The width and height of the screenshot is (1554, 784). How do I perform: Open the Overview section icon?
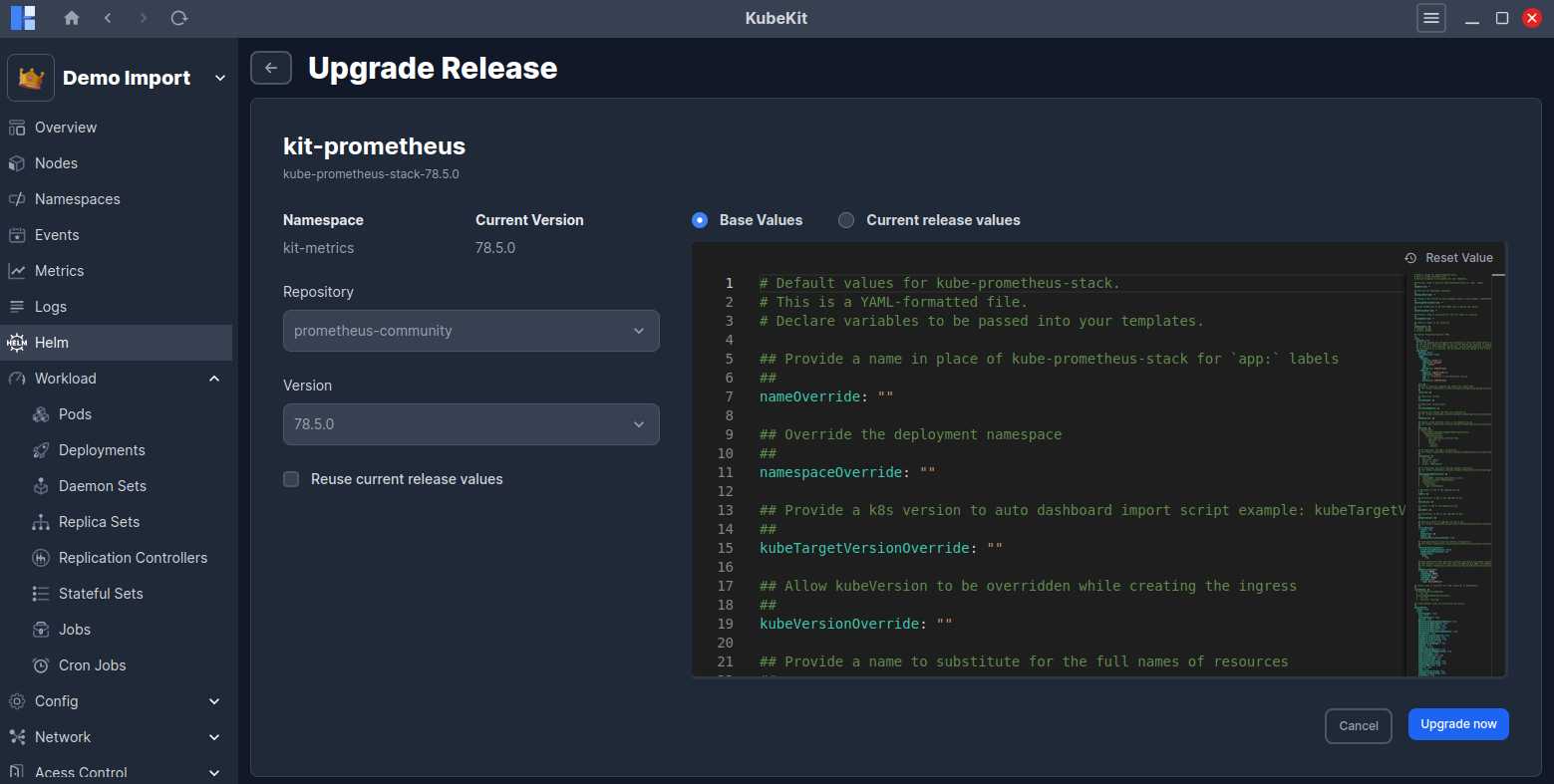[17, 127]
